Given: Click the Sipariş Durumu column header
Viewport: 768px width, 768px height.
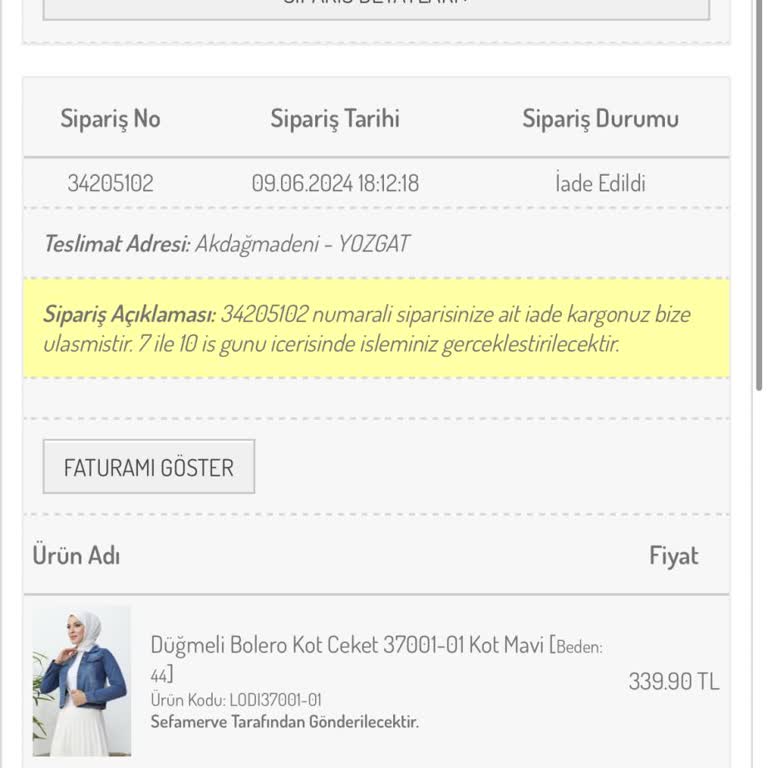Looking at the screenshot, I should (600, 119).
